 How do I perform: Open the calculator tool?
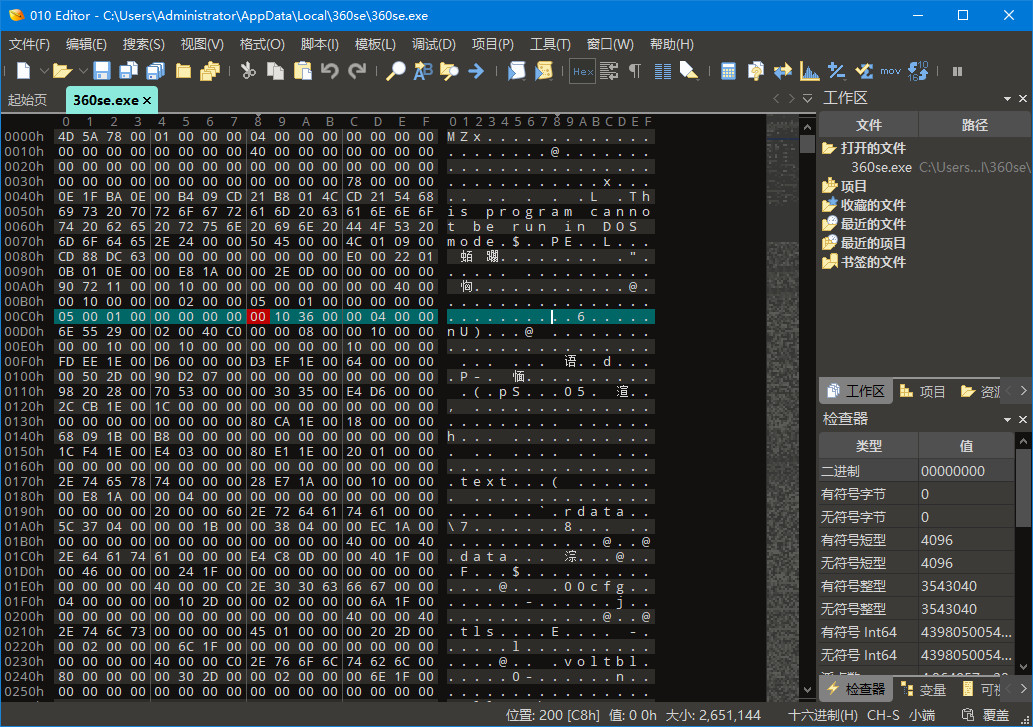[728, 71]
